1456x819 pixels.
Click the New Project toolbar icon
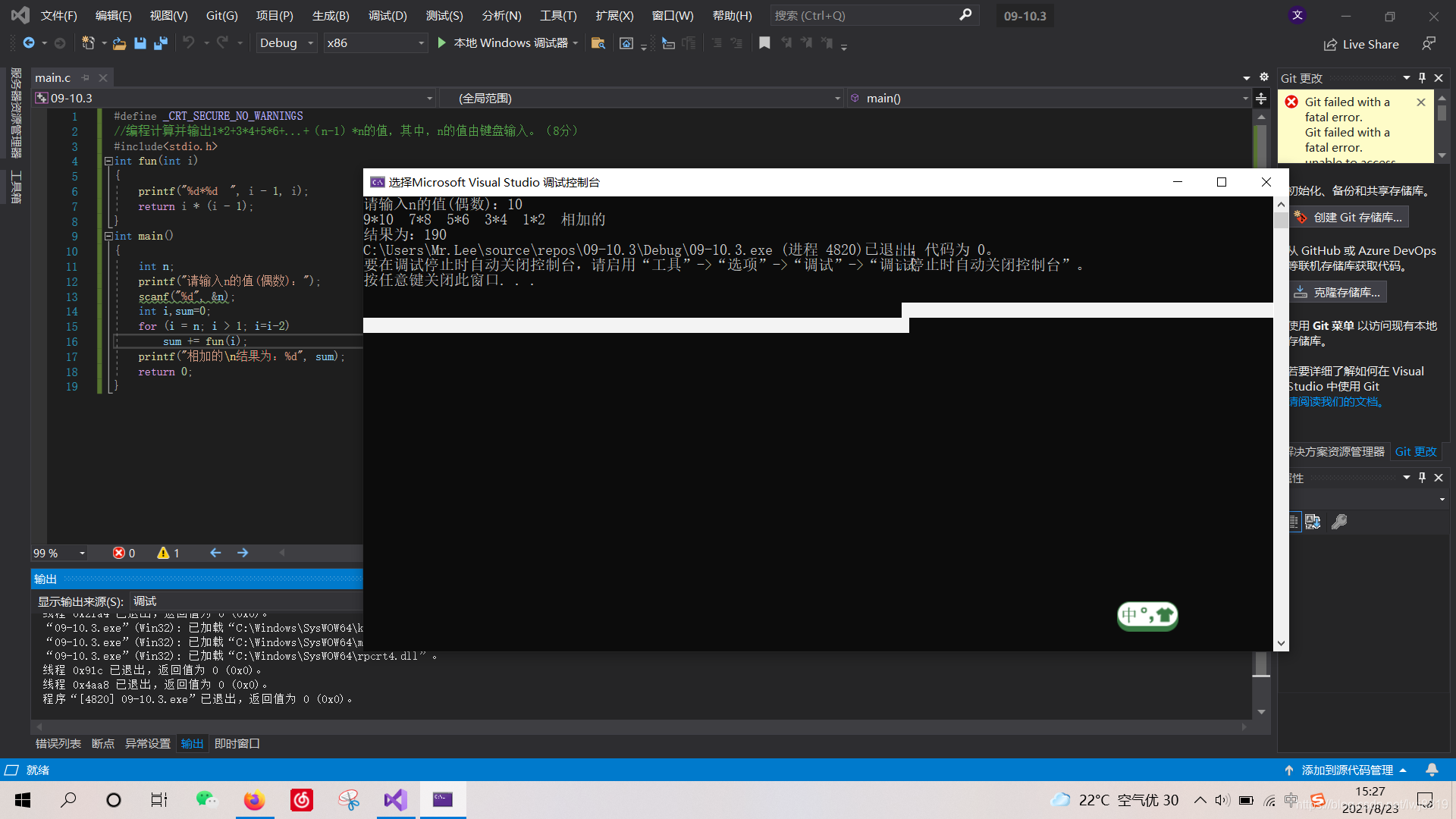point(88,43)
